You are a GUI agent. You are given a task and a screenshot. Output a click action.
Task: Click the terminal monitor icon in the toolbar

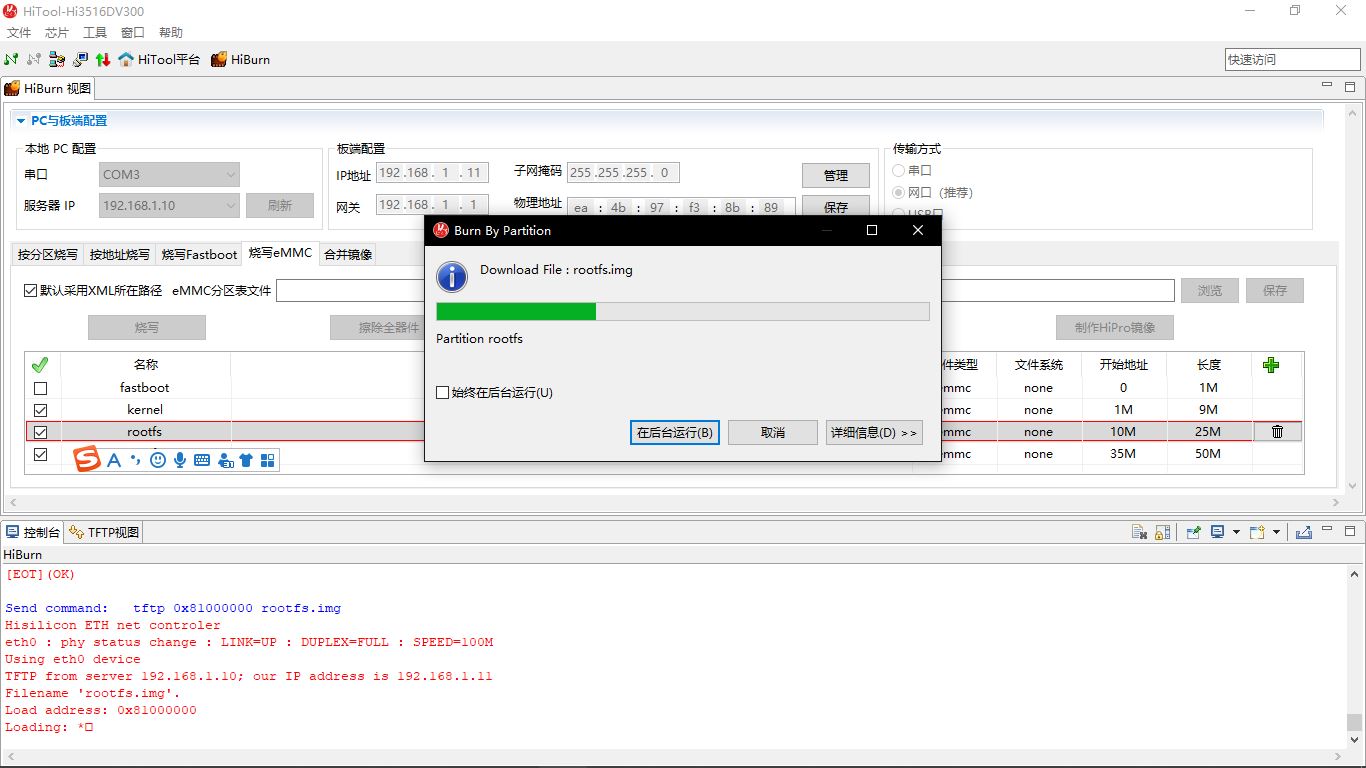point(80,59)
